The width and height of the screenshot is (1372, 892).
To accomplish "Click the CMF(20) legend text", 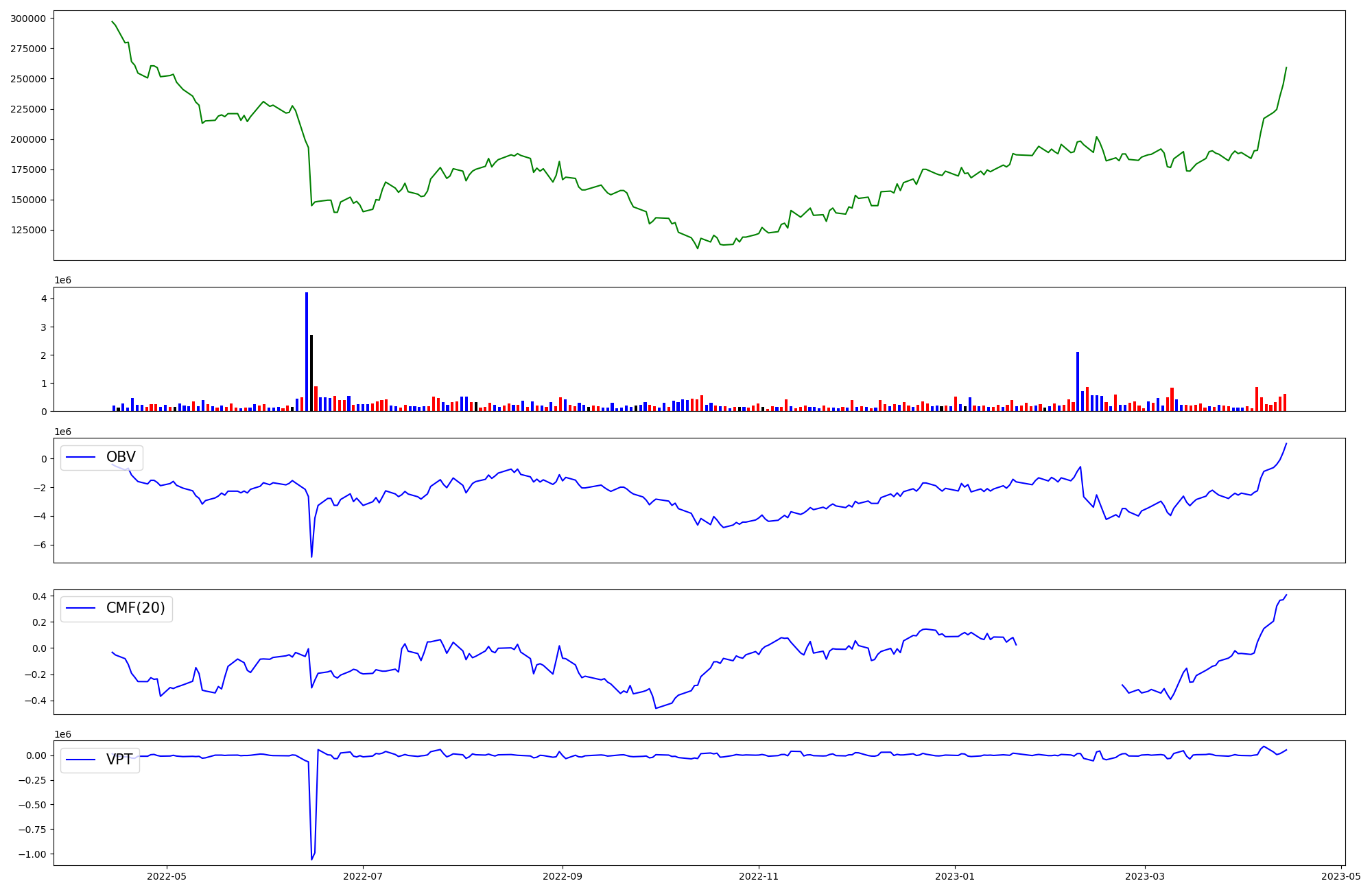I will tap(135, 608).
